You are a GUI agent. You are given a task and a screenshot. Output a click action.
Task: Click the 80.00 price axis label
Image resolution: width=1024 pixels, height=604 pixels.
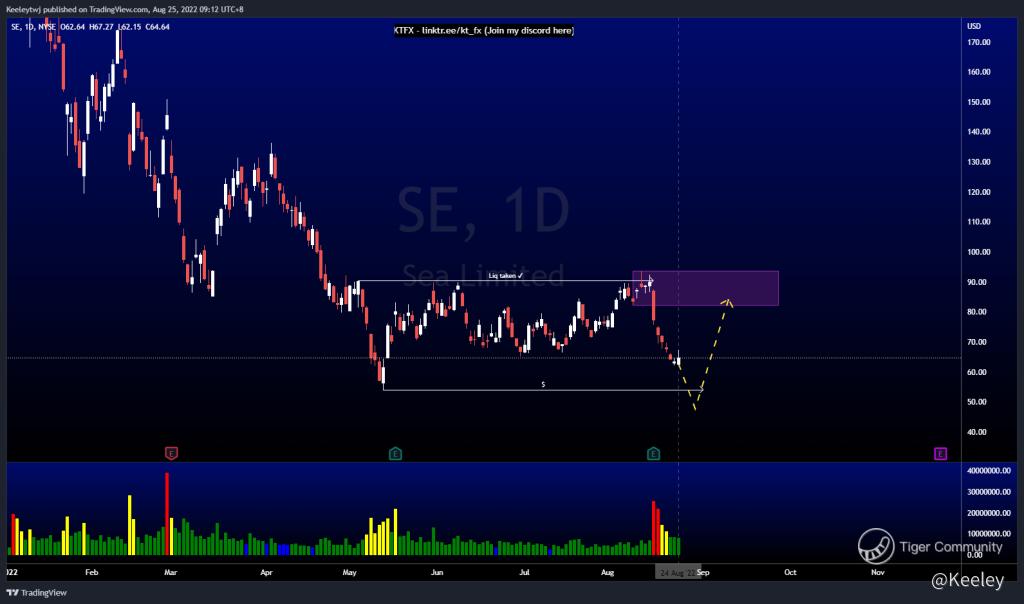(977, 312)
